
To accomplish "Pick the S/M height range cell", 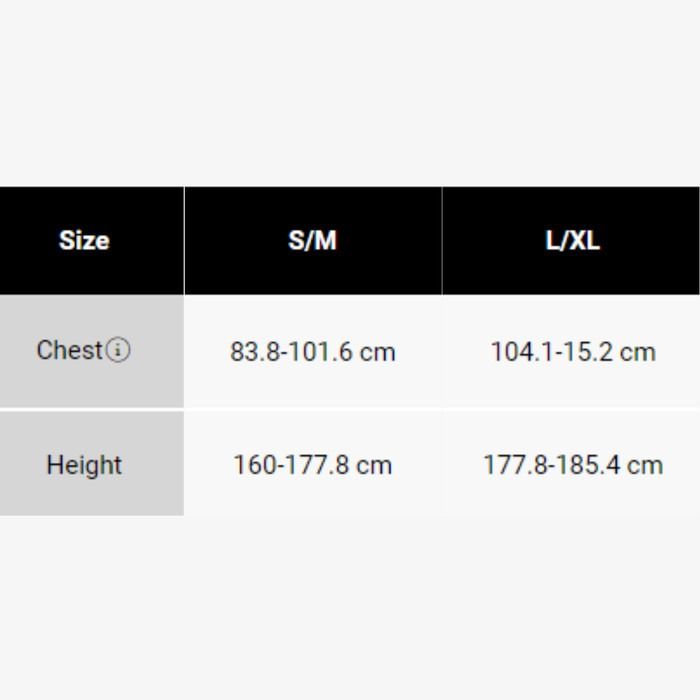I will click(313, 465).
